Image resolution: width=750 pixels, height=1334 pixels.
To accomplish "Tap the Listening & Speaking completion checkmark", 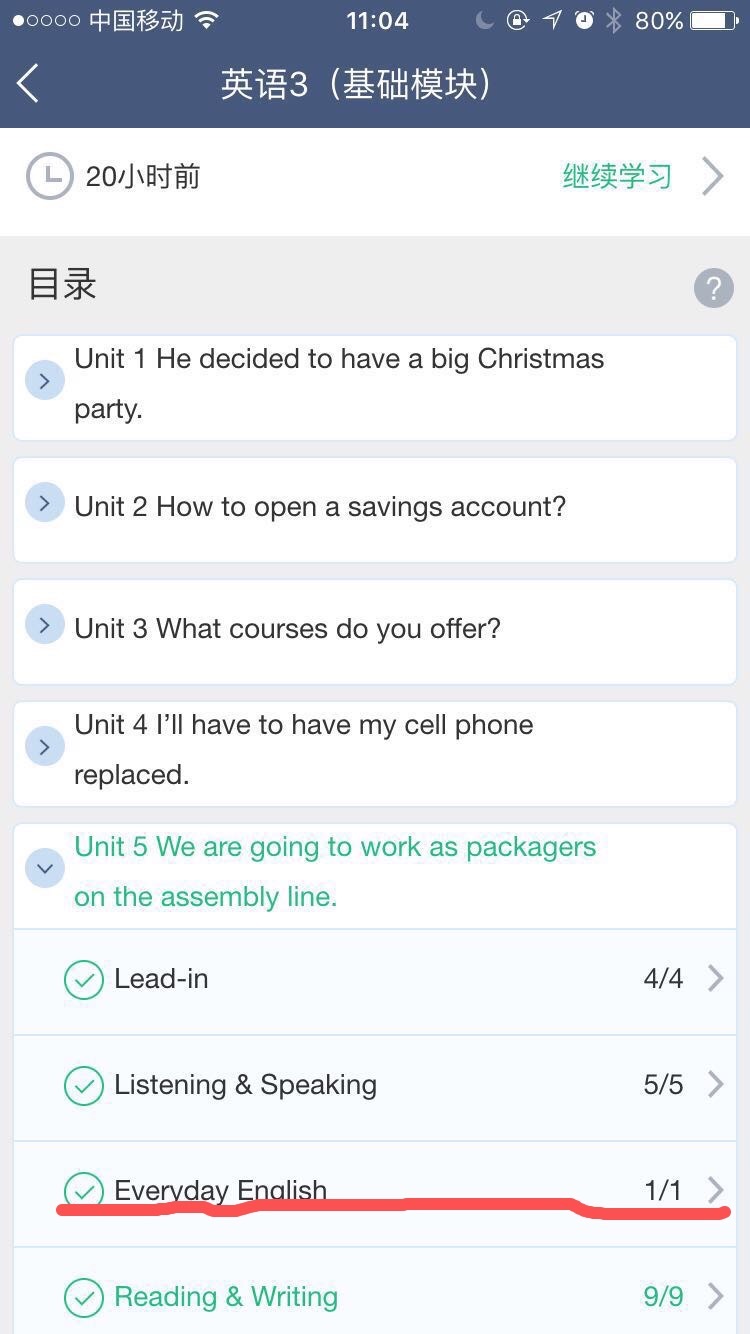I will click(84, 1086).
